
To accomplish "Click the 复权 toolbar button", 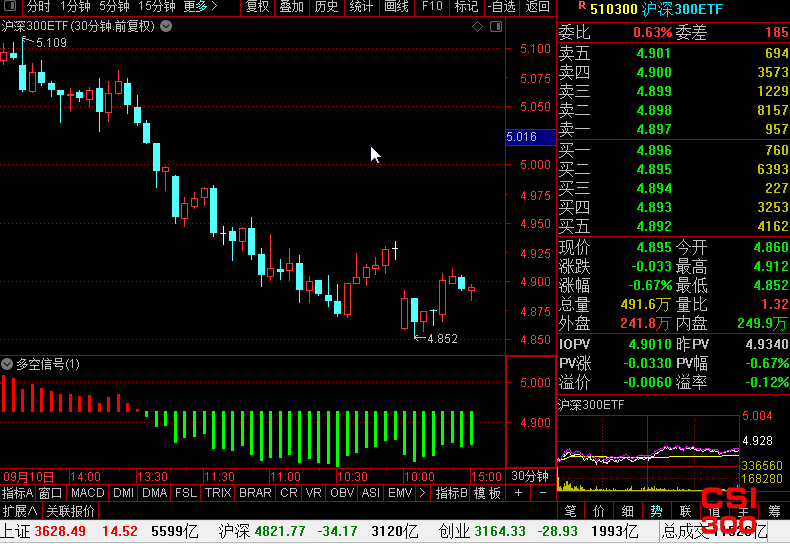I will [x=257, y=7].
